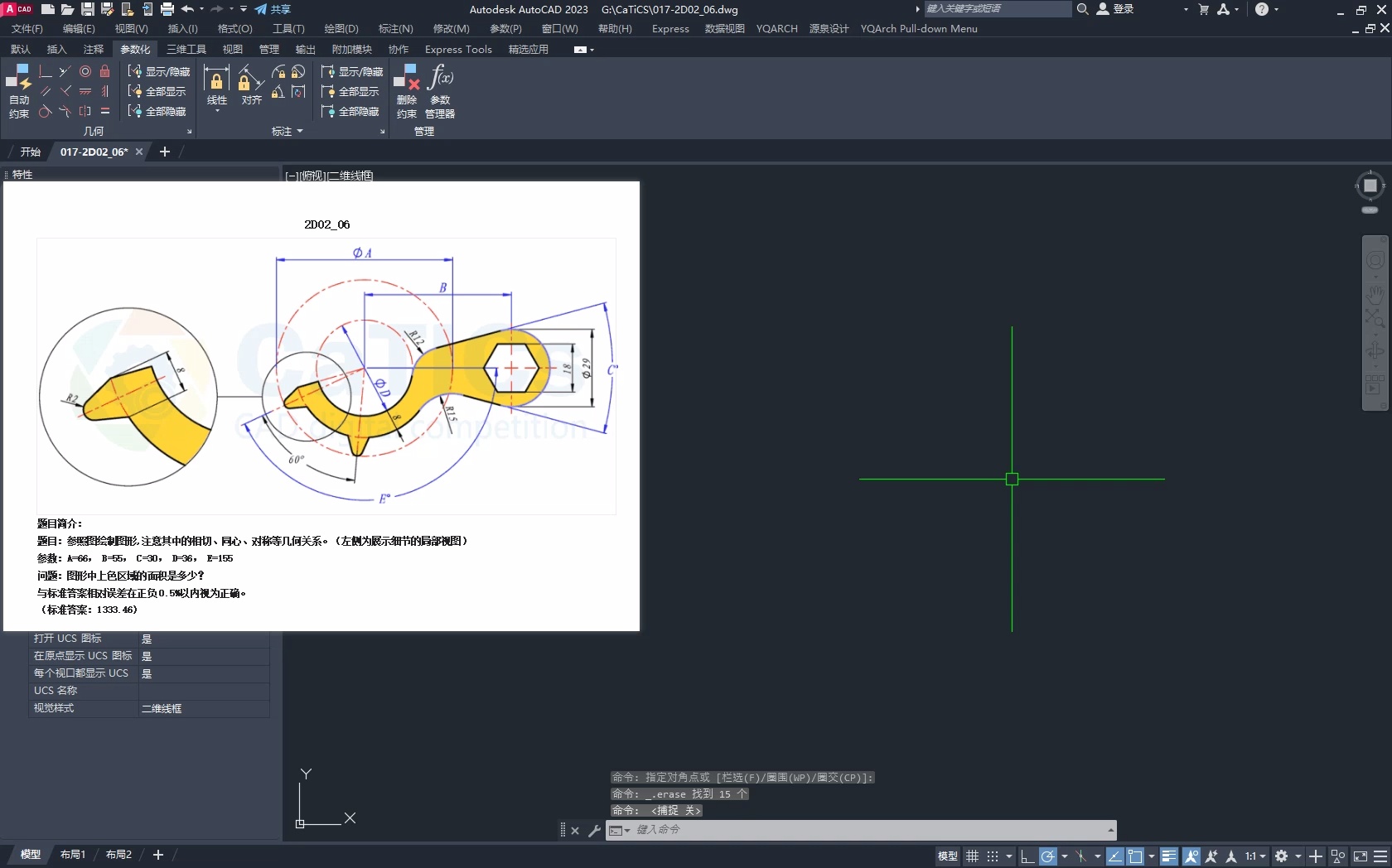Click the command line input field
1392x868 pixels.
(x=862, y=830)
